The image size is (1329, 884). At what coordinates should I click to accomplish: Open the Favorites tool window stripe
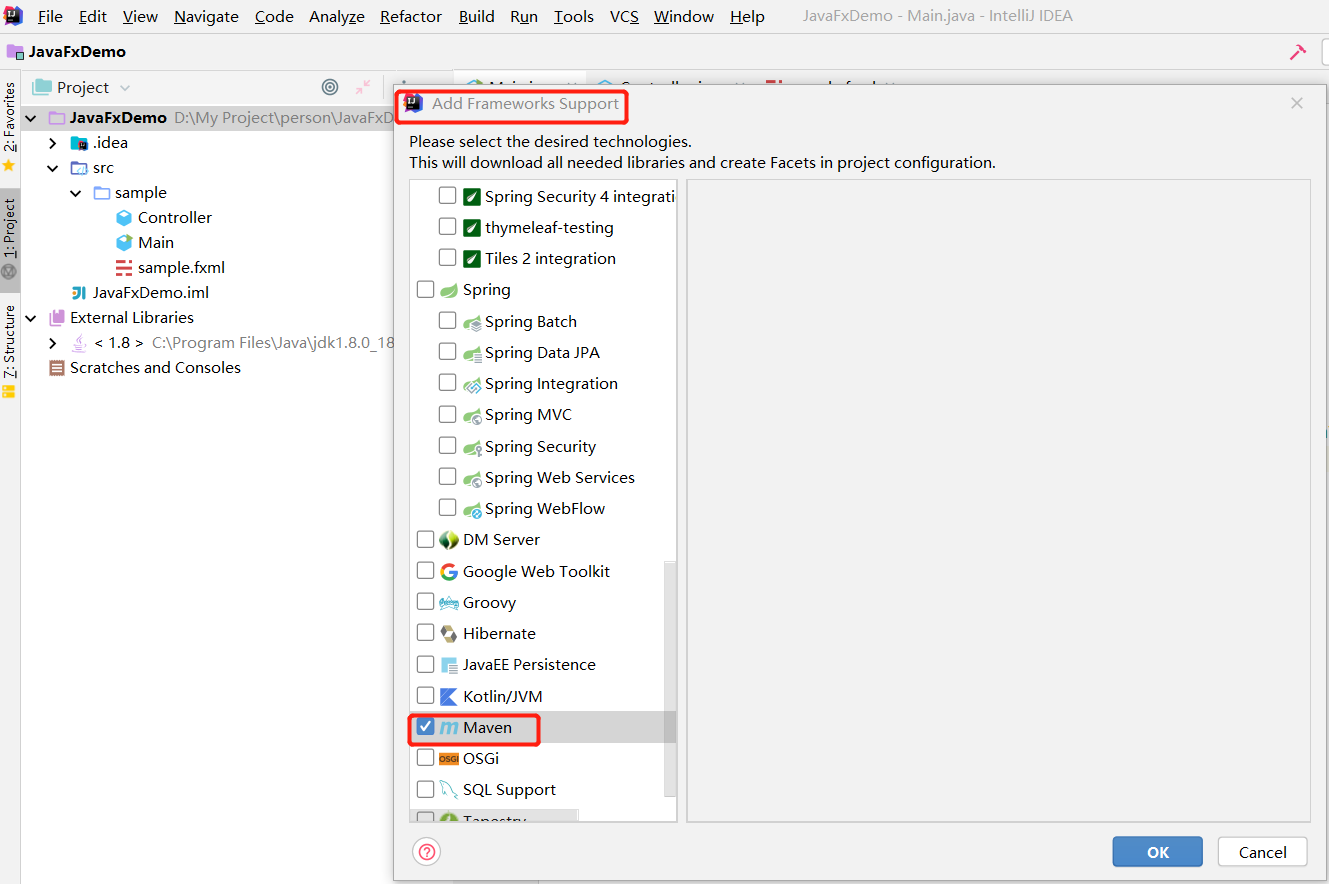pyautogui.click(x=10, y=127)
